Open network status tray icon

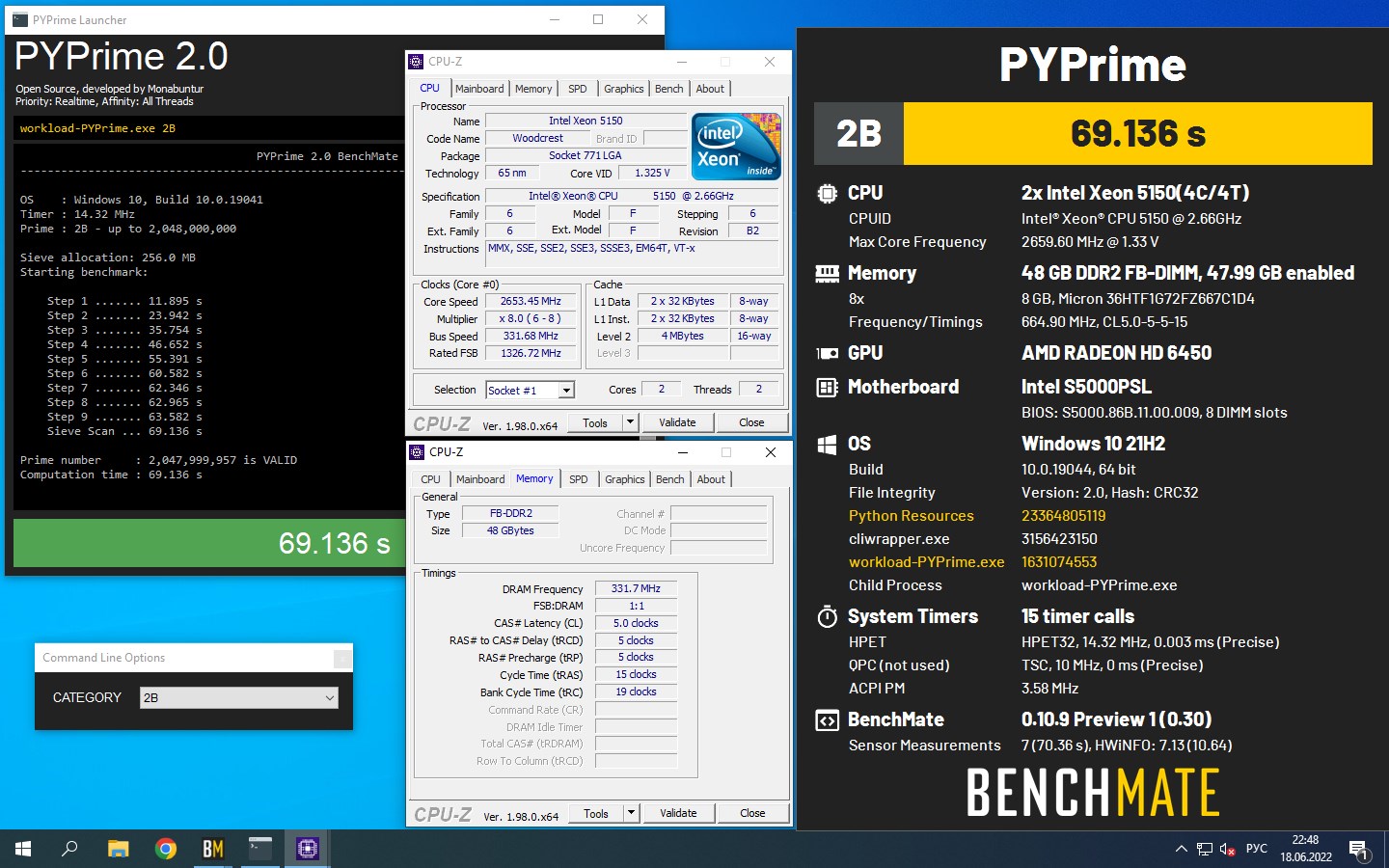tap(1205, 849)
